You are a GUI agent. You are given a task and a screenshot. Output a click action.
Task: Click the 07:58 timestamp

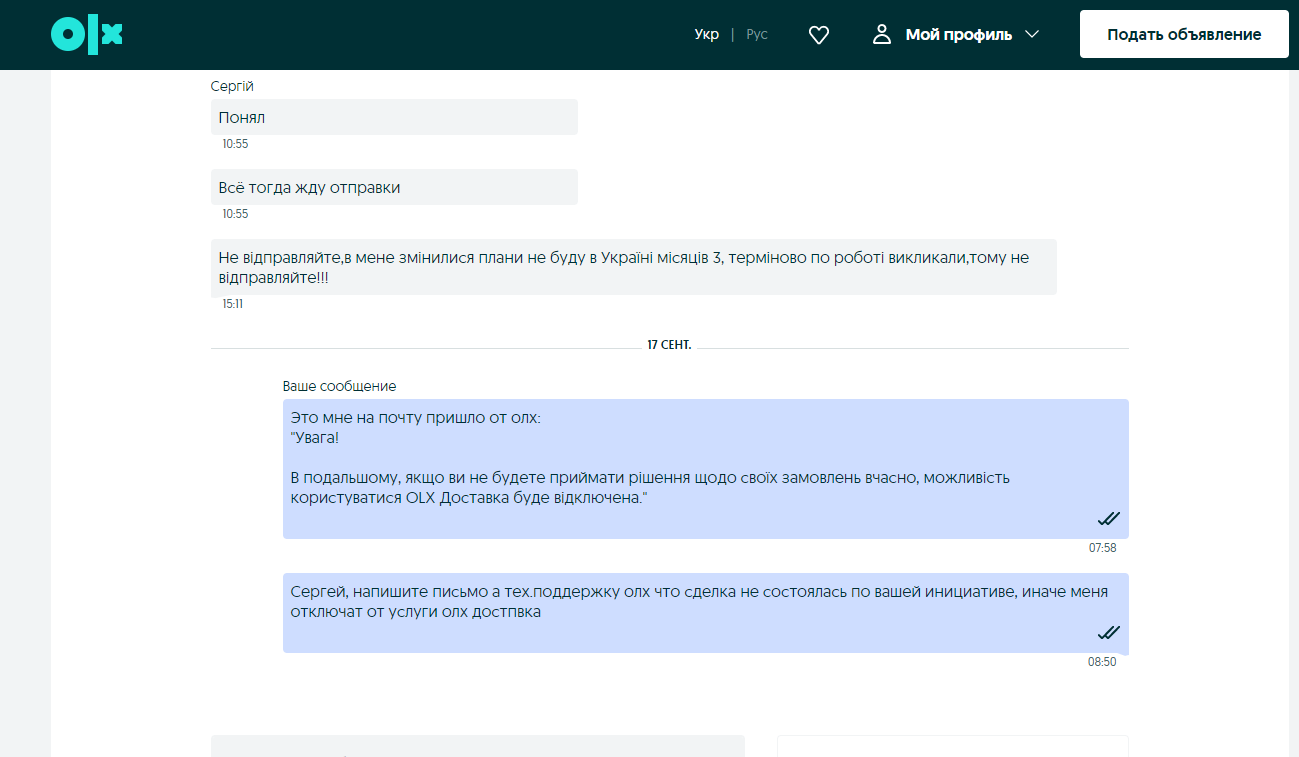1103,548
